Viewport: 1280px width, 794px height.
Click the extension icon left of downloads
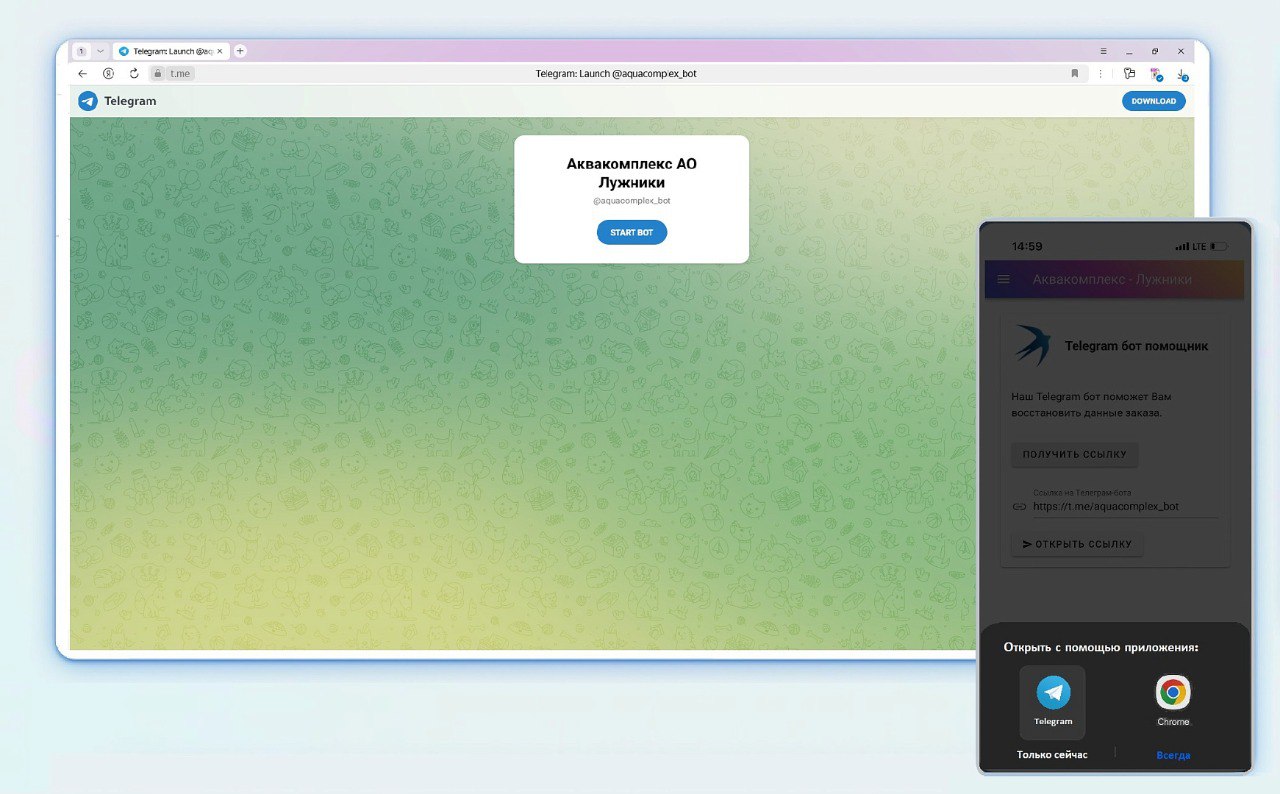pos(1156,74)
